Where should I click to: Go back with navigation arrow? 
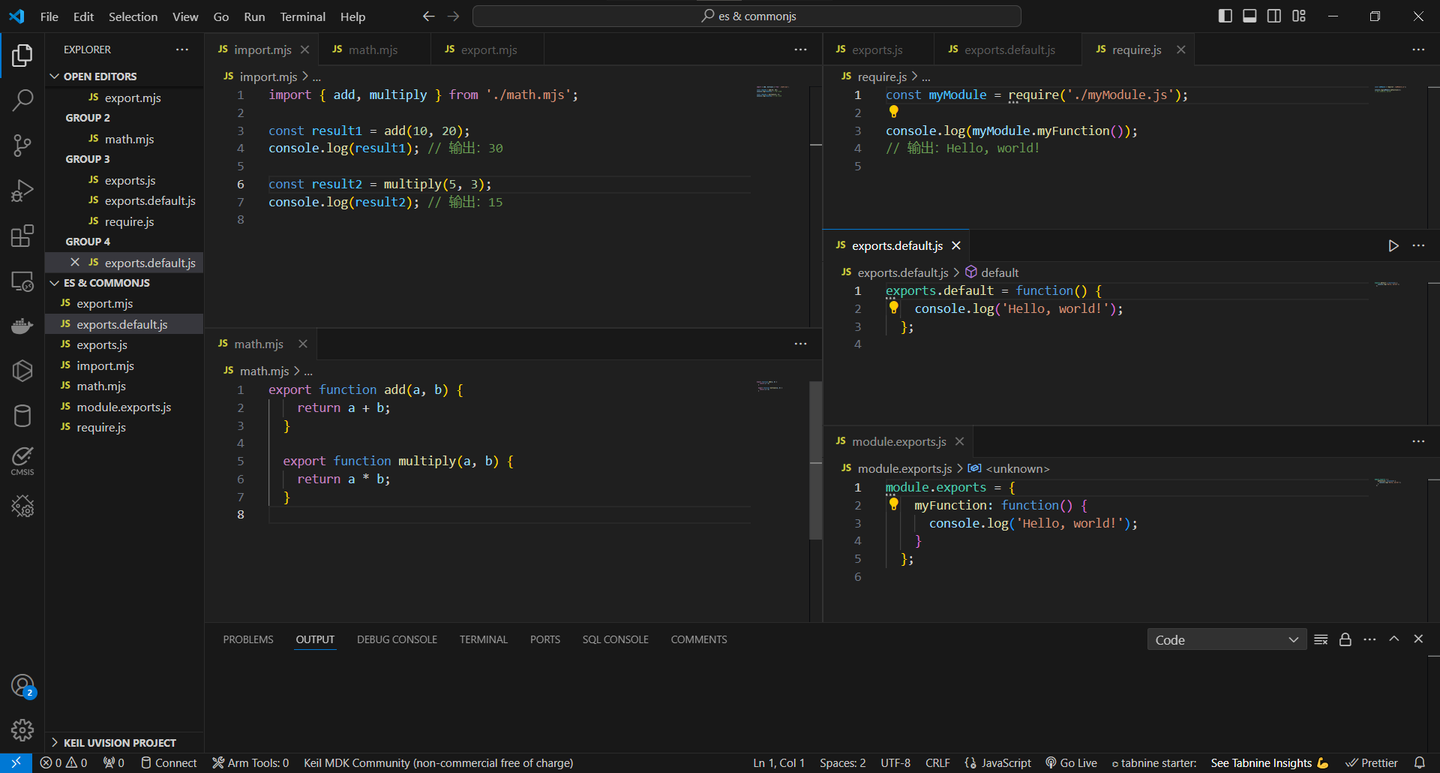click(429, 16)
